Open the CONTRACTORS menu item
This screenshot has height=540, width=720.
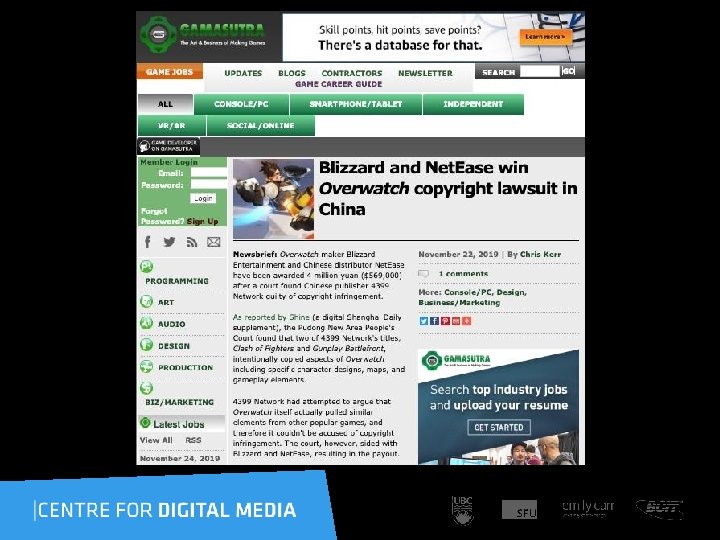coord(352,73)
